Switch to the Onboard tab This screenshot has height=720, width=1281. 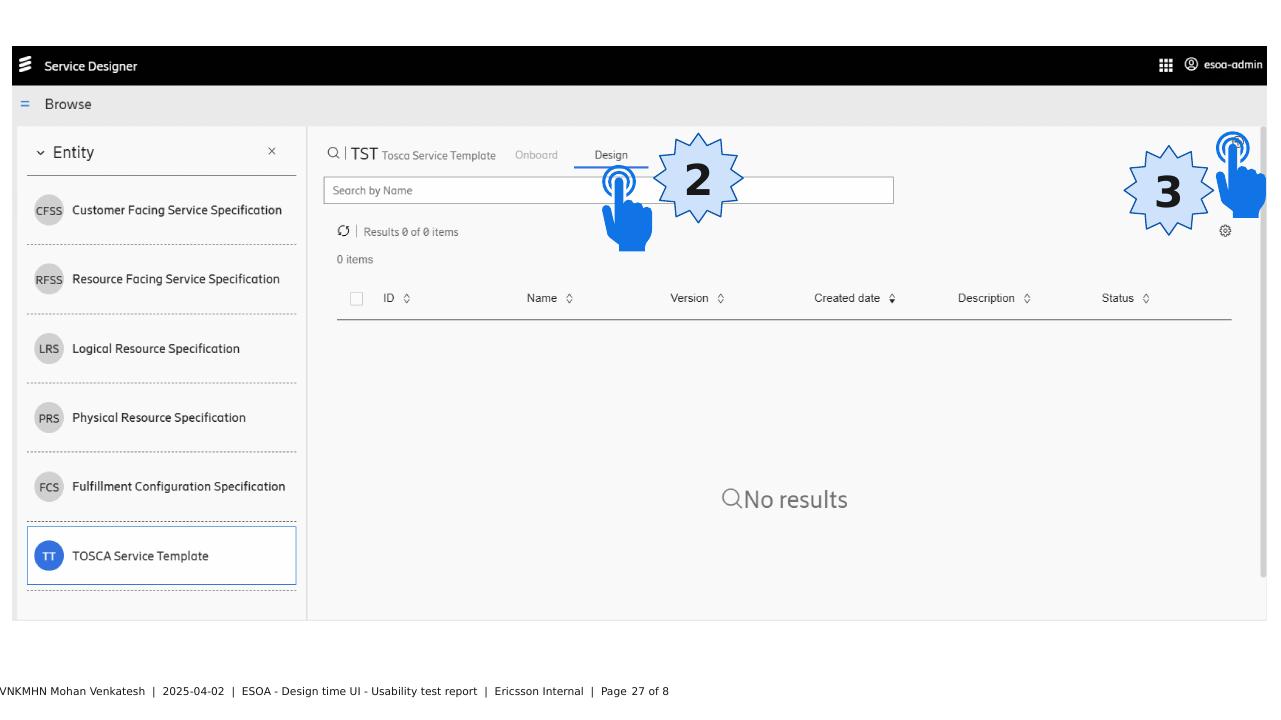click(x=536, y=155)
